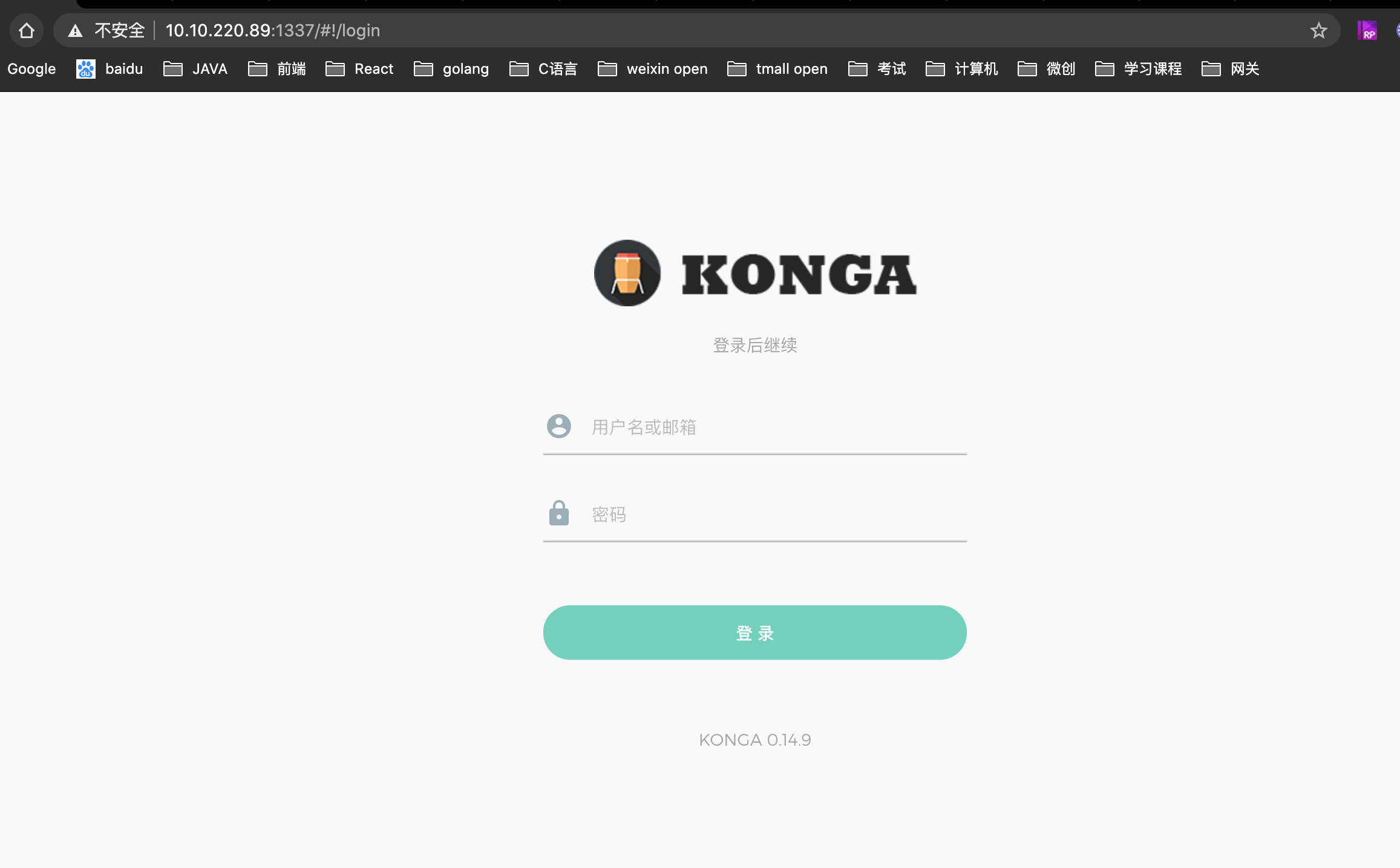Open the 学习课程 bookmarks folder

click(1139, 69)
